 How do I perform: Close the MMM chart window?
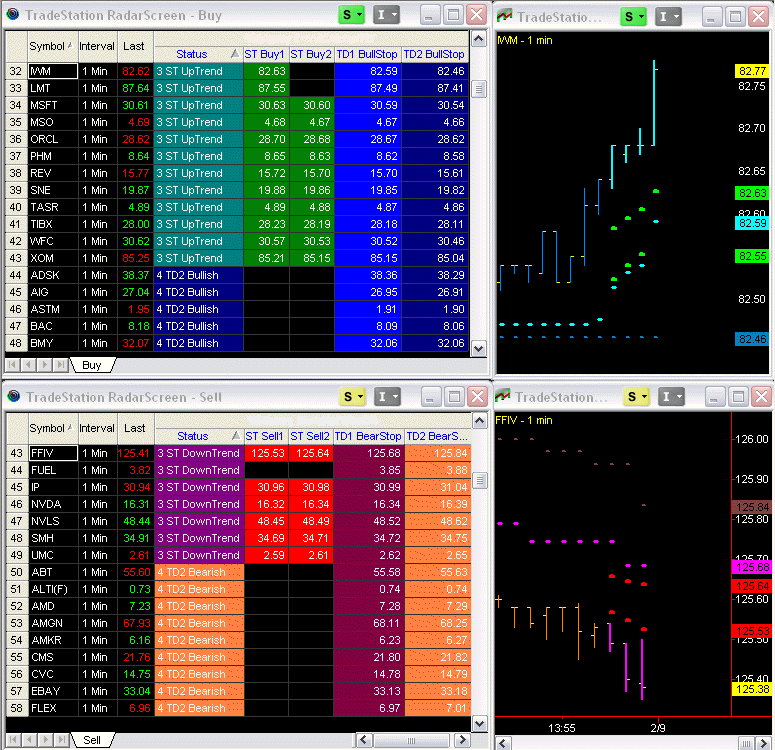point(759,17)
